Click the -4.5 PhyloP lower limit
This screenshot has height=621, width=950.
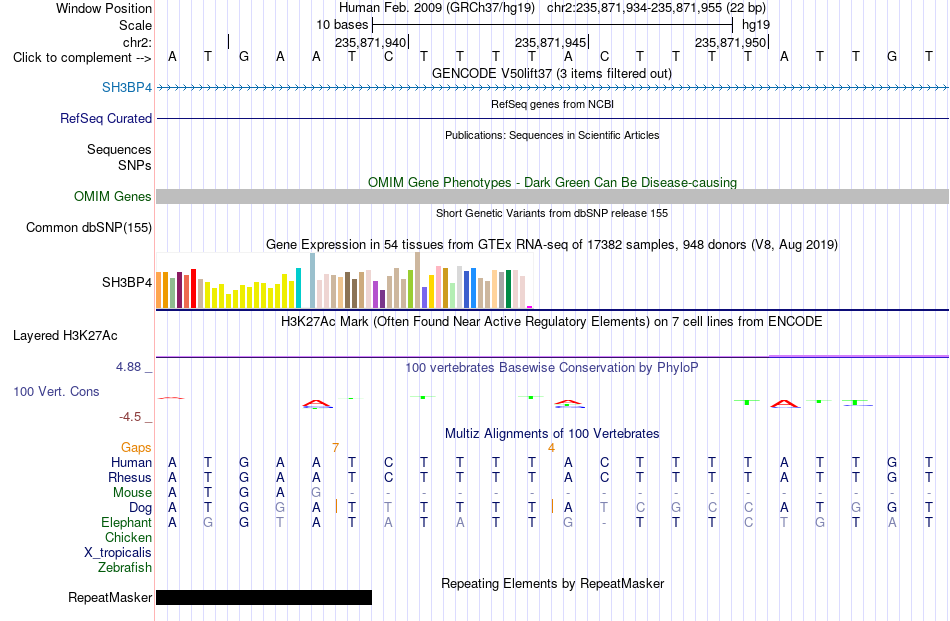[130, 417]
